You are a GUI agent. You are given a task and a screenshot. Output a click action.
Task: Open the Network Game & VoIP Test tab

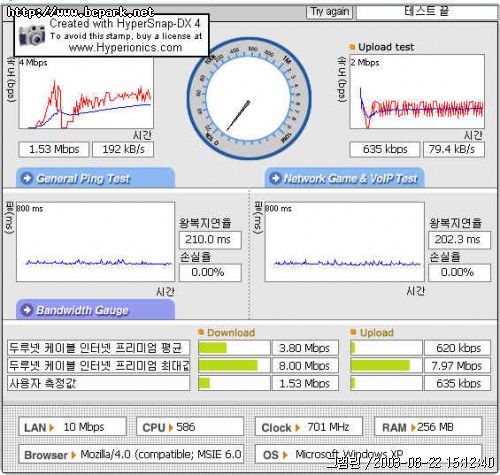pyautogui.click(x=344, y=178)
